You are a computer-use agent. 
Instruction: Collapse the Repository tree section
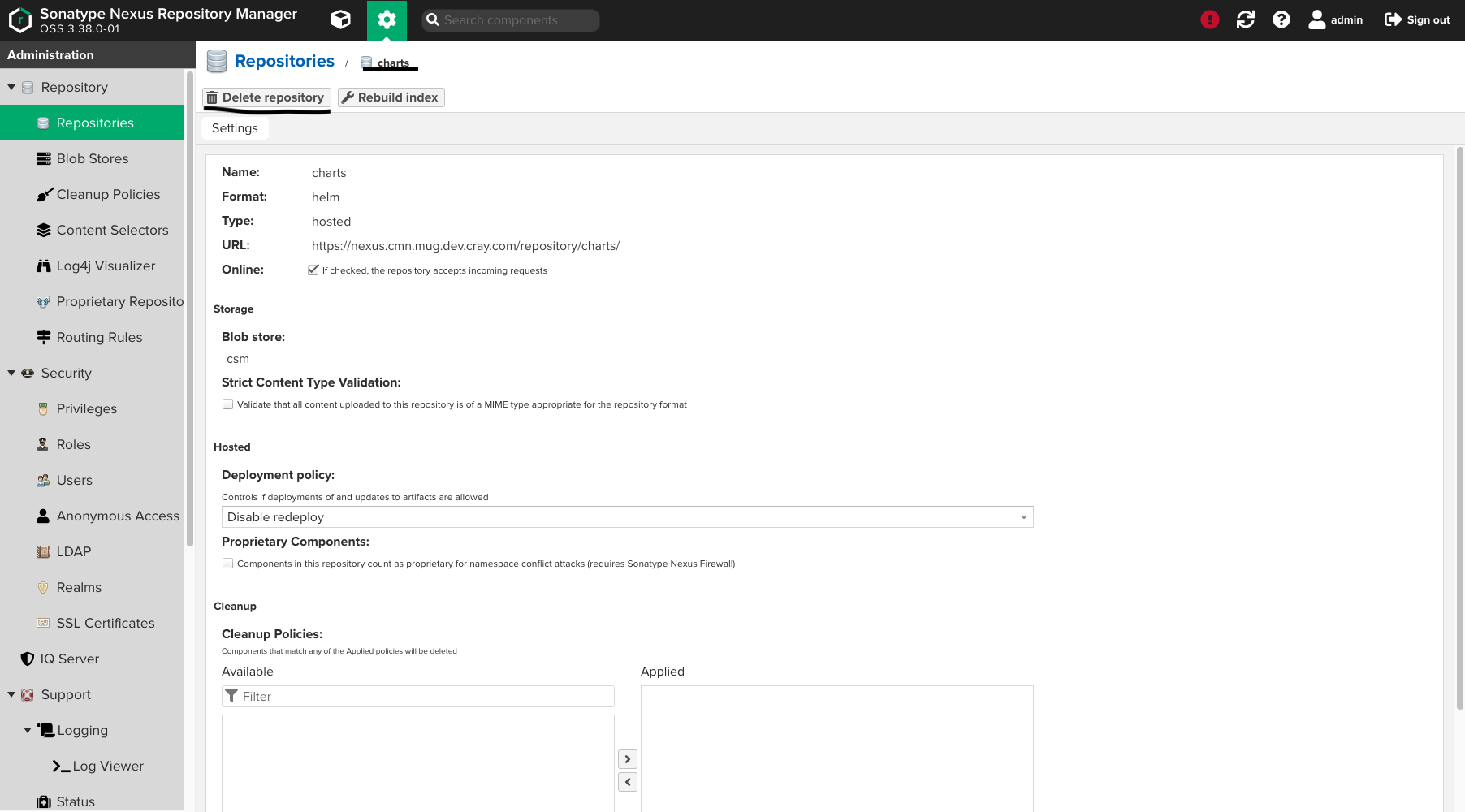click(x=11, y=87)
